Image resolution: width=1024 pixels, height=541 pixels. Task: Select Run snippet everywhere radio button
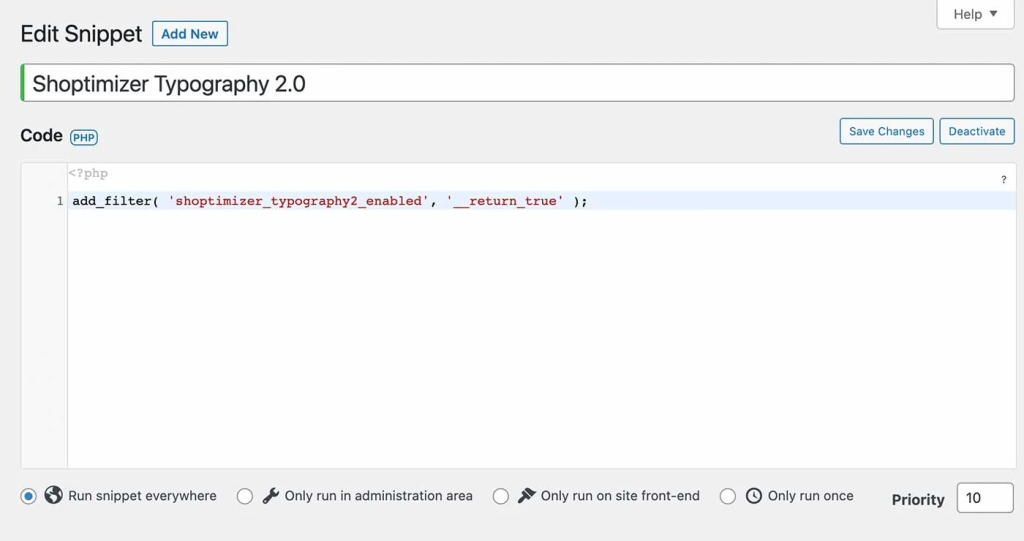(x=29, y=496)
